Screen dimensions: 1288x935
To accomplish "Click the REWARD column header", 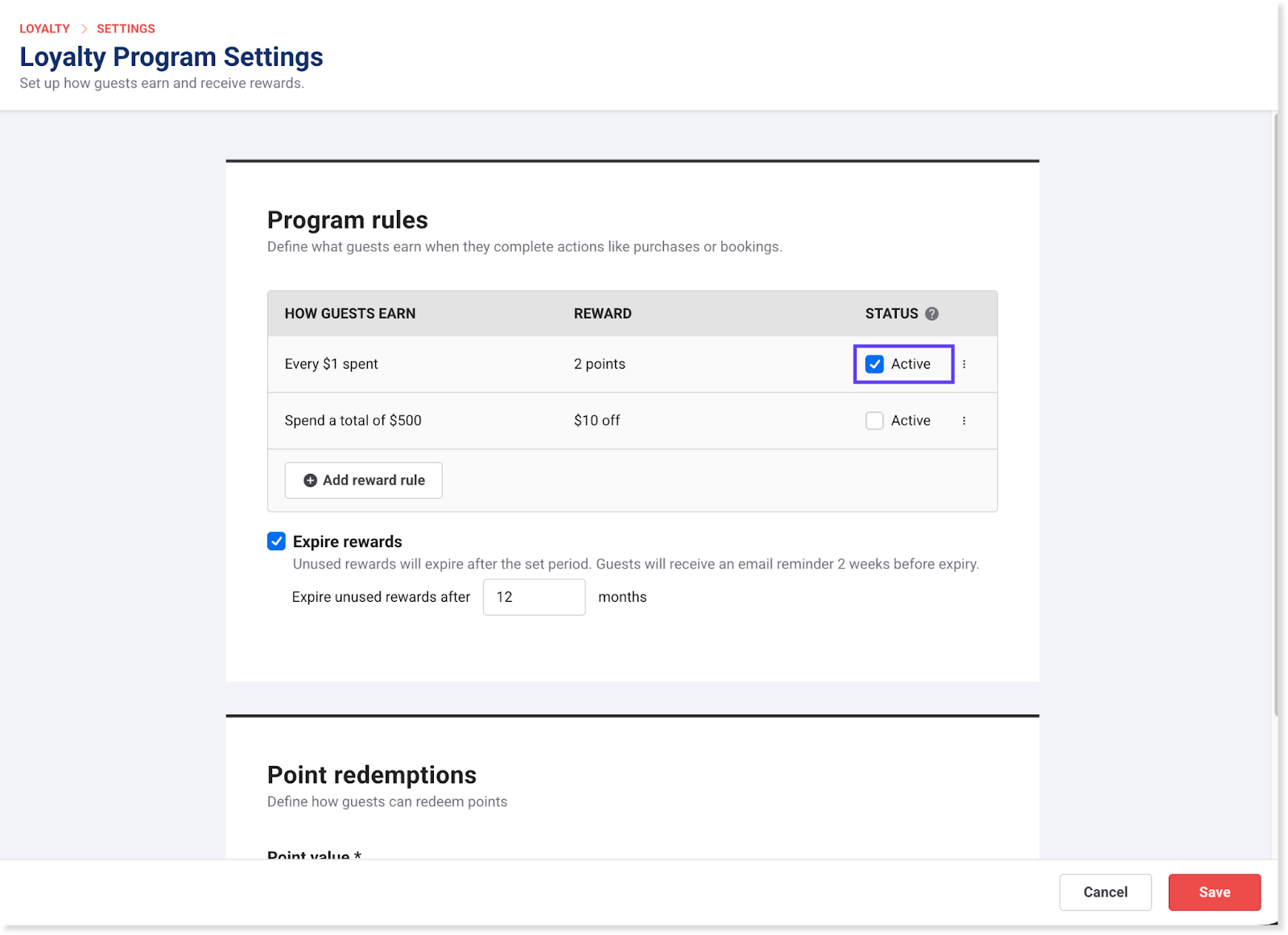I will click(x=602, y=314).
